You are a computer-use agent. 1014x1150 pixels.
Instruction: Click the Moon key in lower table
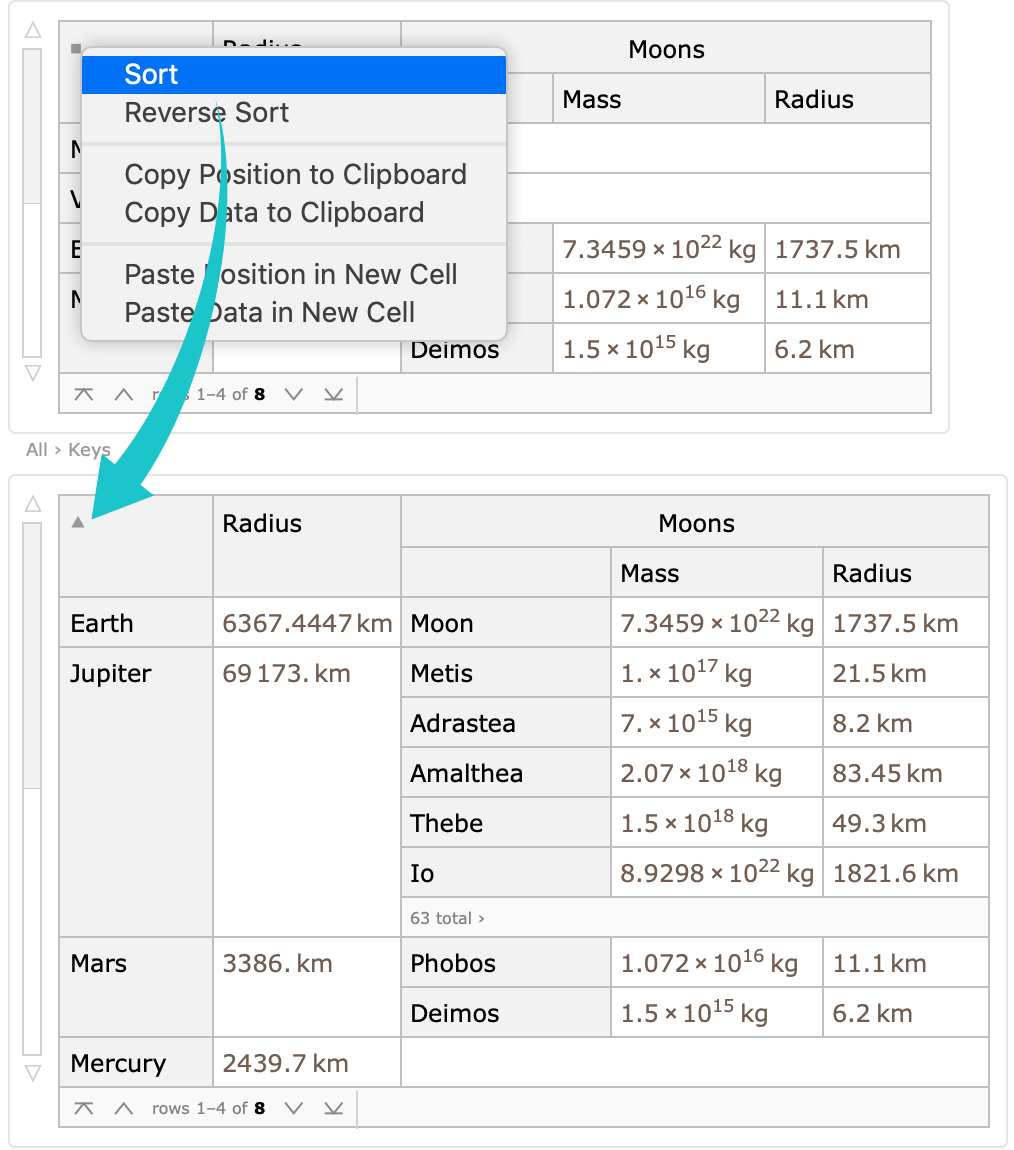[506, 623]
